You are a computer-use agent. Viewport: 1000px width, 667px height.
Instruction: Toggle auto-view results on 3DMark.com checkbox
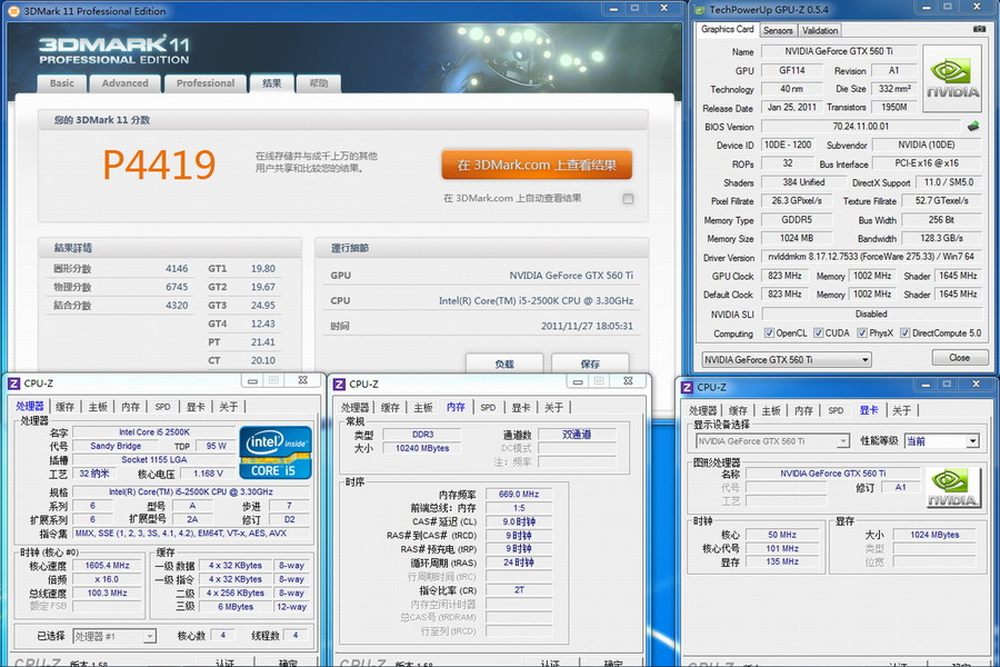point(628,198)
